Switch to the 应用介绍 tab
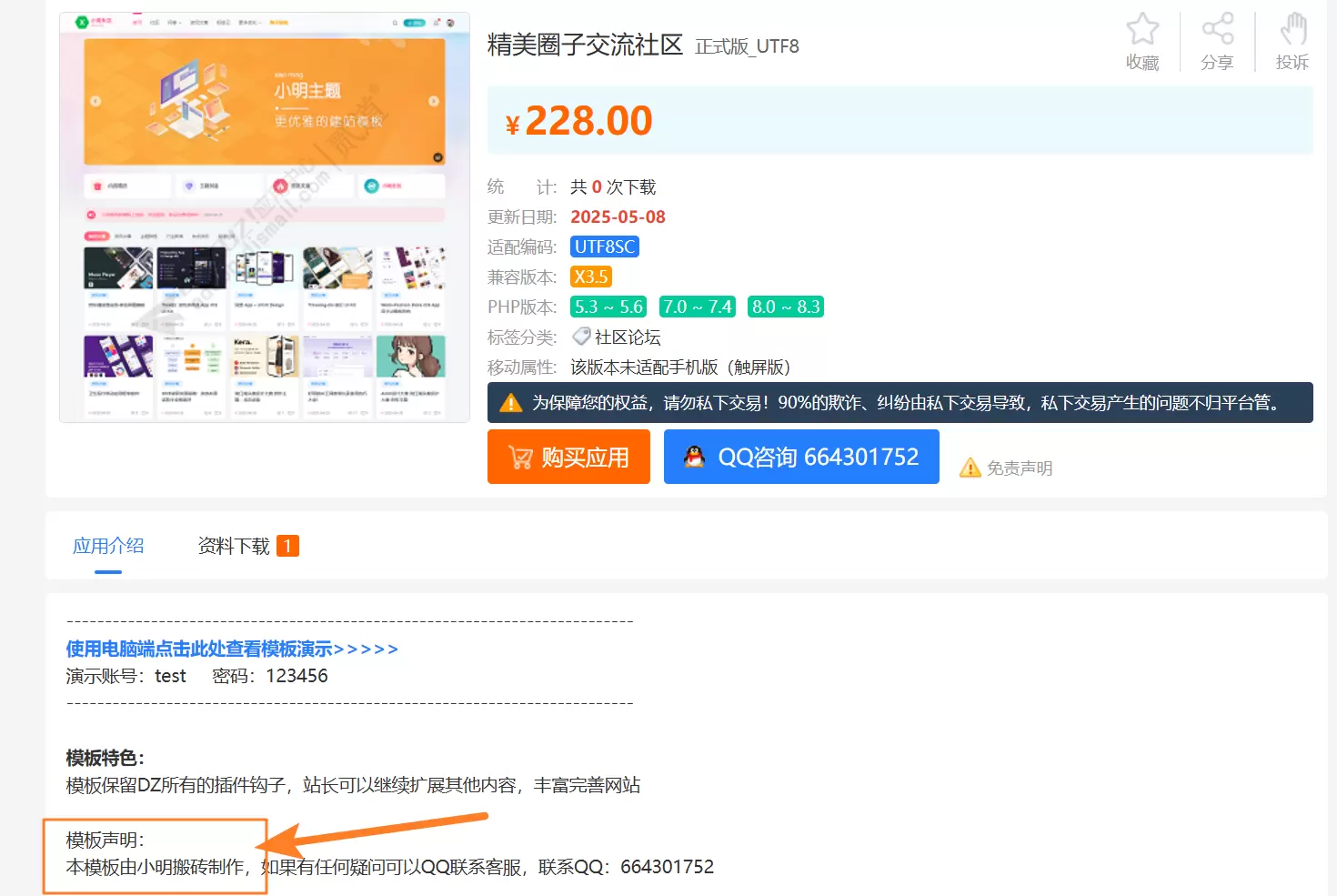Image resolution: width=1337 pixels, height=896 pixels. pyautogui.click(x=108, y=546)
